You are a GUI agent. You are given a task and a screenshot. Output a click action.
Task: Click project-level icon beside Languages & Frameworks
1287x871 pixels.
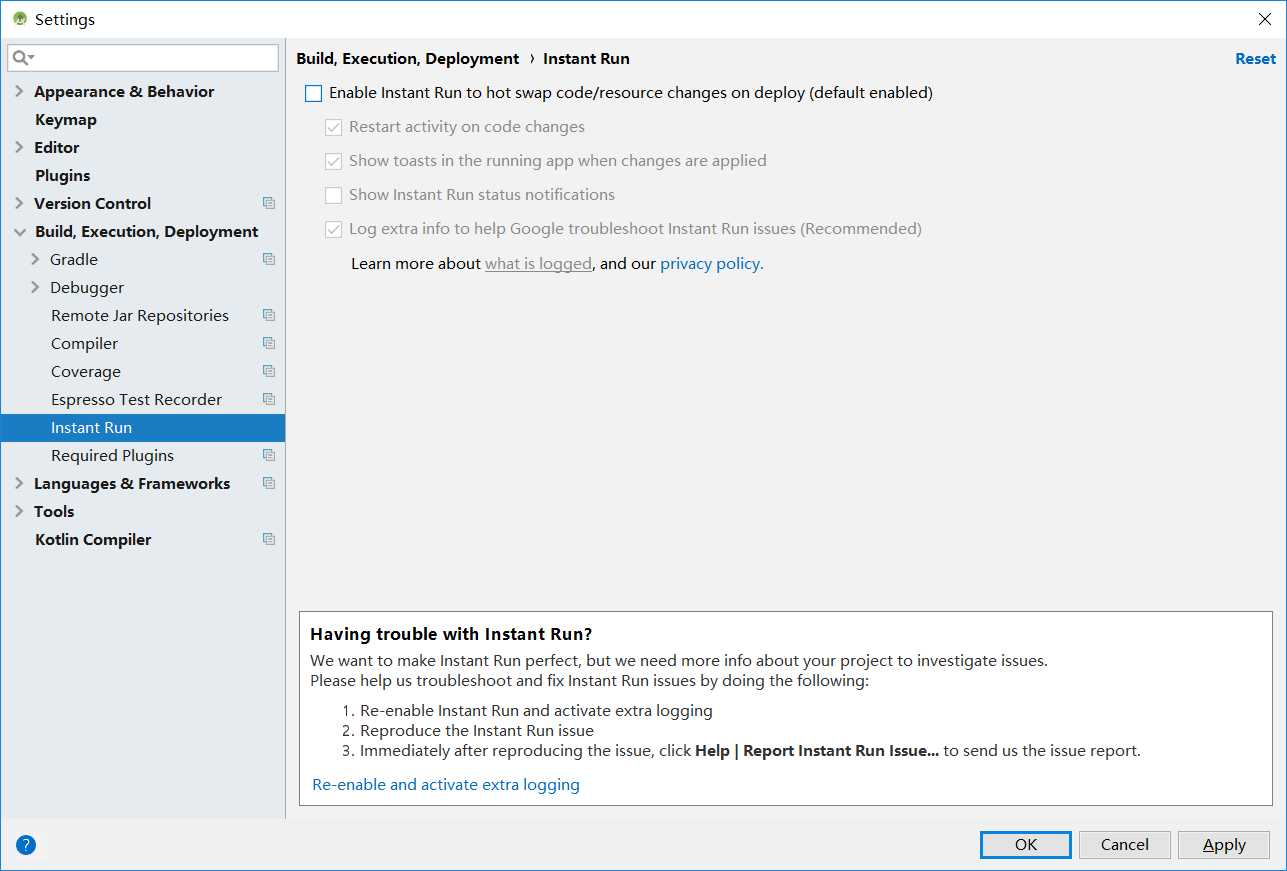[x=268, y=483]
